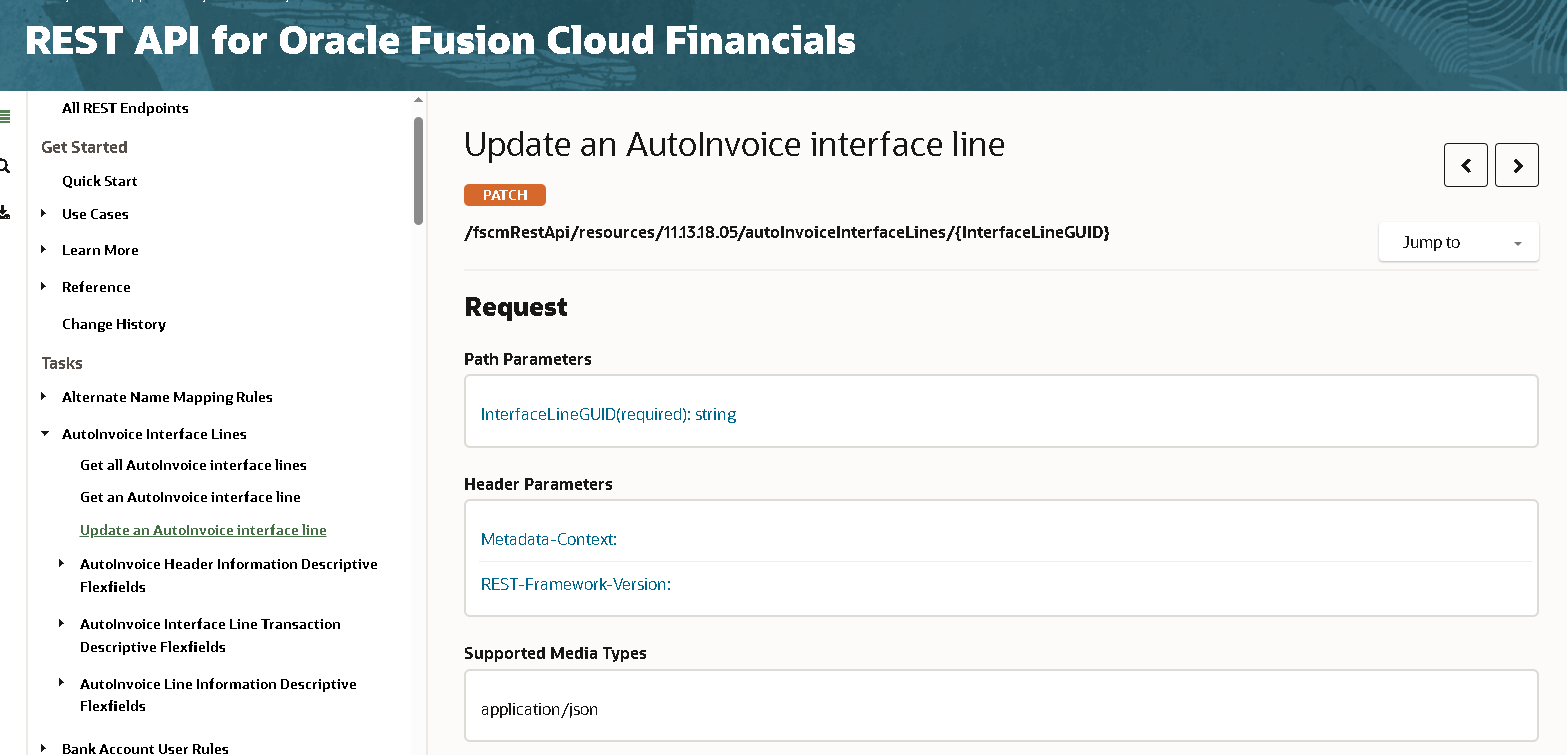Click the sidebar vertical scrollbar thumb
The image size is (1567, 755).
[x=418, y=170]
